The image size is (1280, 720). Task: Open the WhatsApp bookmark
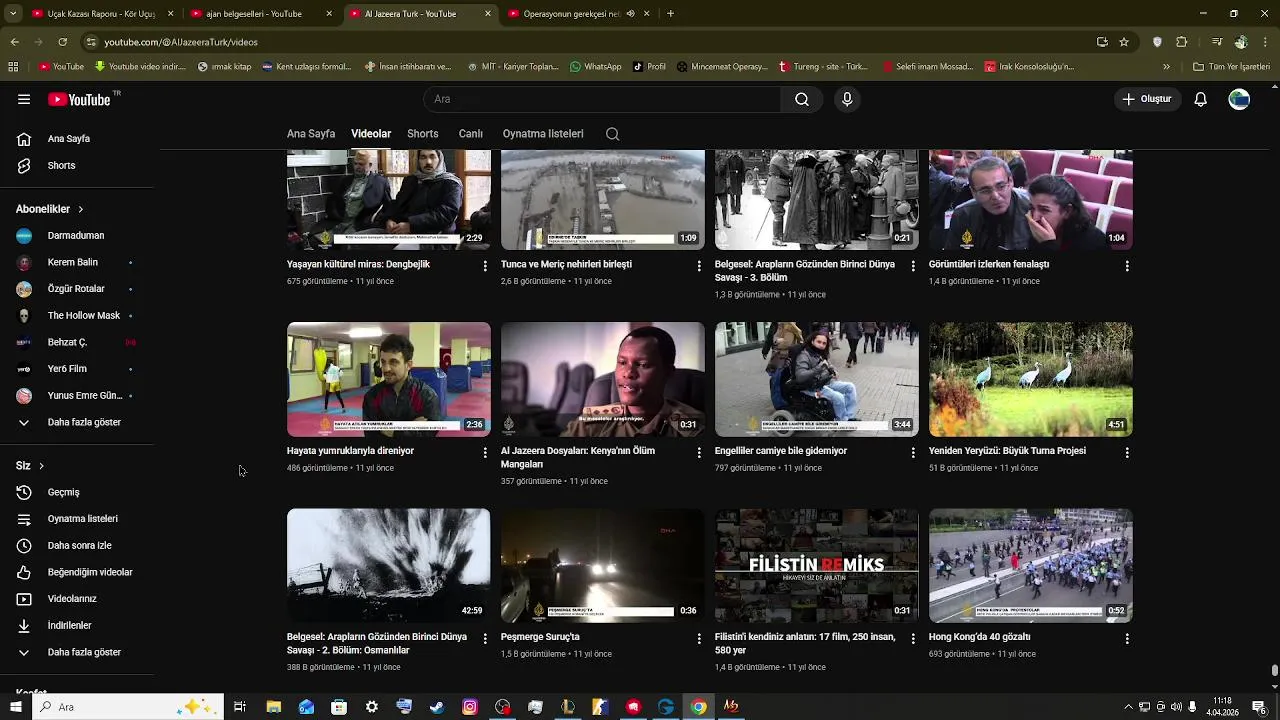coord(596,67)
